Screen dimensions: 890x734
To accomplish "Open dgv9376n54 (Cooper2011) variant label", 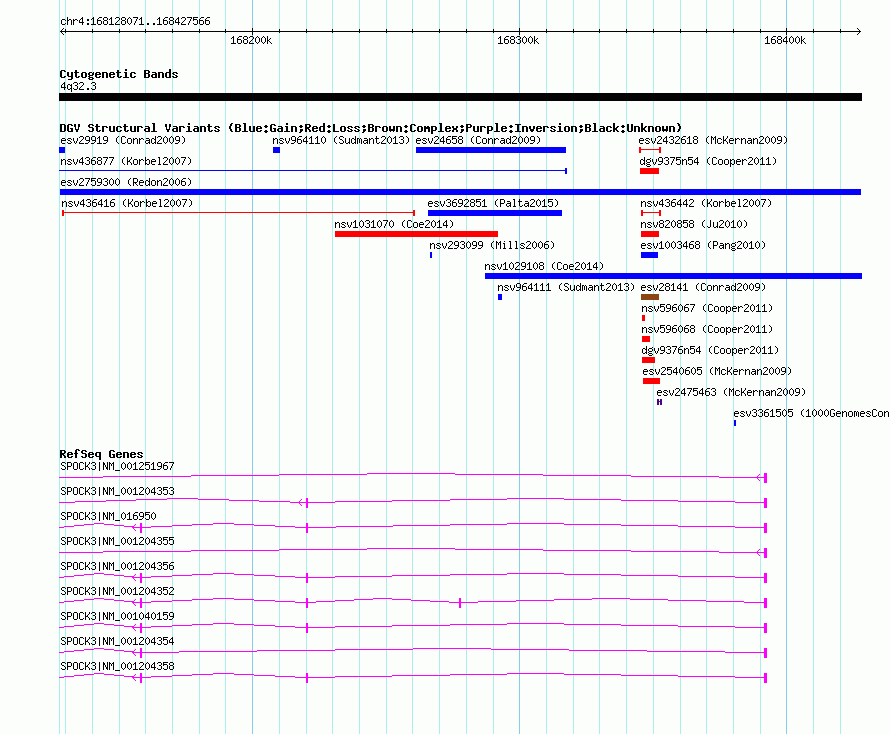I will click(x=710, y=350).
